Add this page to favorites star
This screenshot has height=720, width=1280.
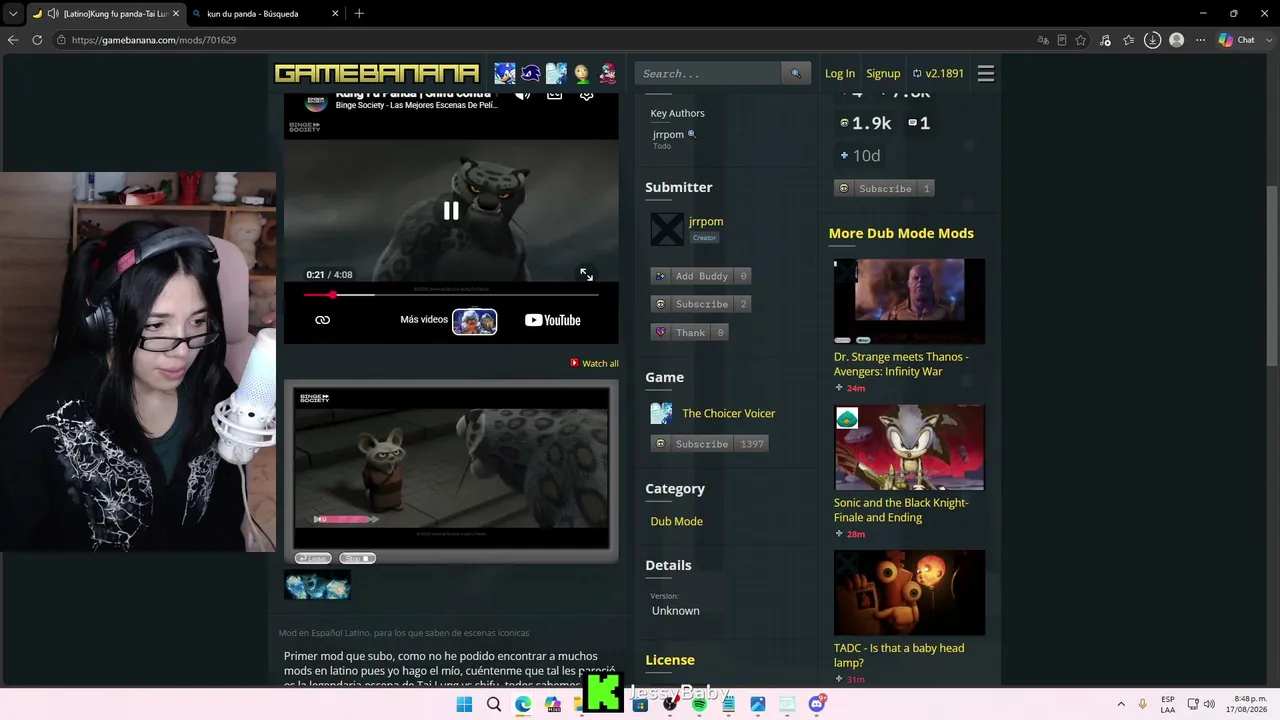click(1081, 40)
